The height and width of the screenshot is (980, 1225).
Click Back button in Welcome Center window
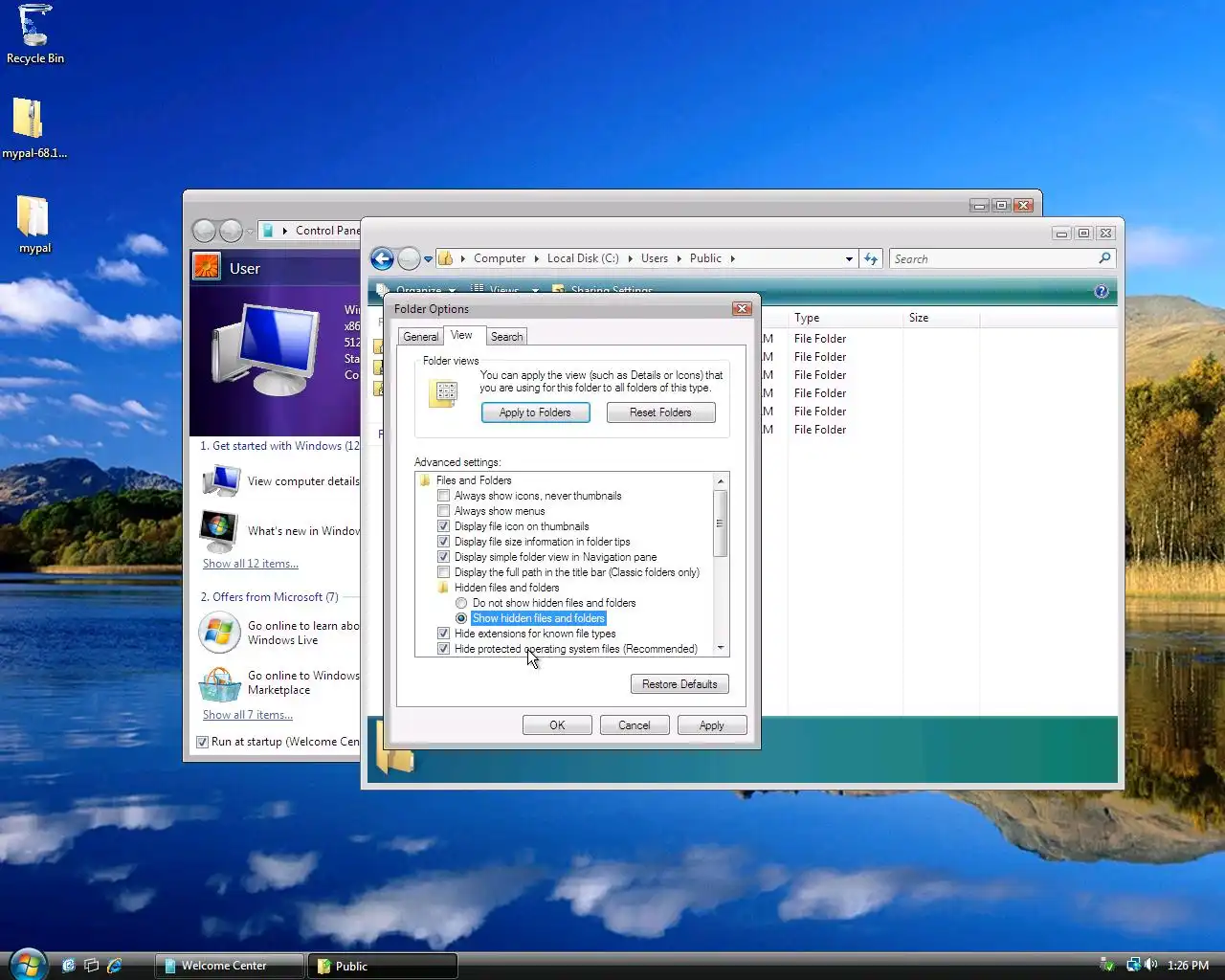pyautogui.click(x=204, y=231)
